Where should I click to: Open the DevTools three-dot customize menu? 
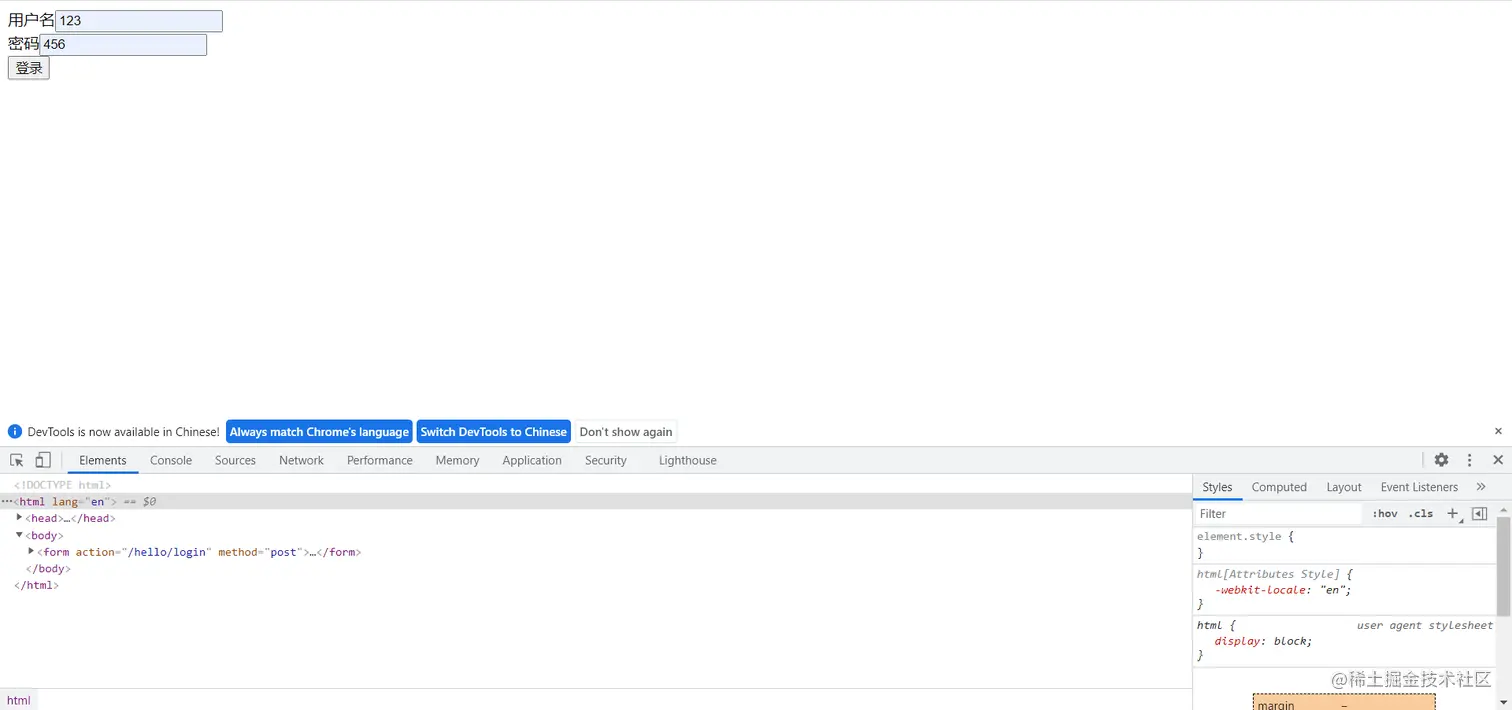click(1469, 460)
